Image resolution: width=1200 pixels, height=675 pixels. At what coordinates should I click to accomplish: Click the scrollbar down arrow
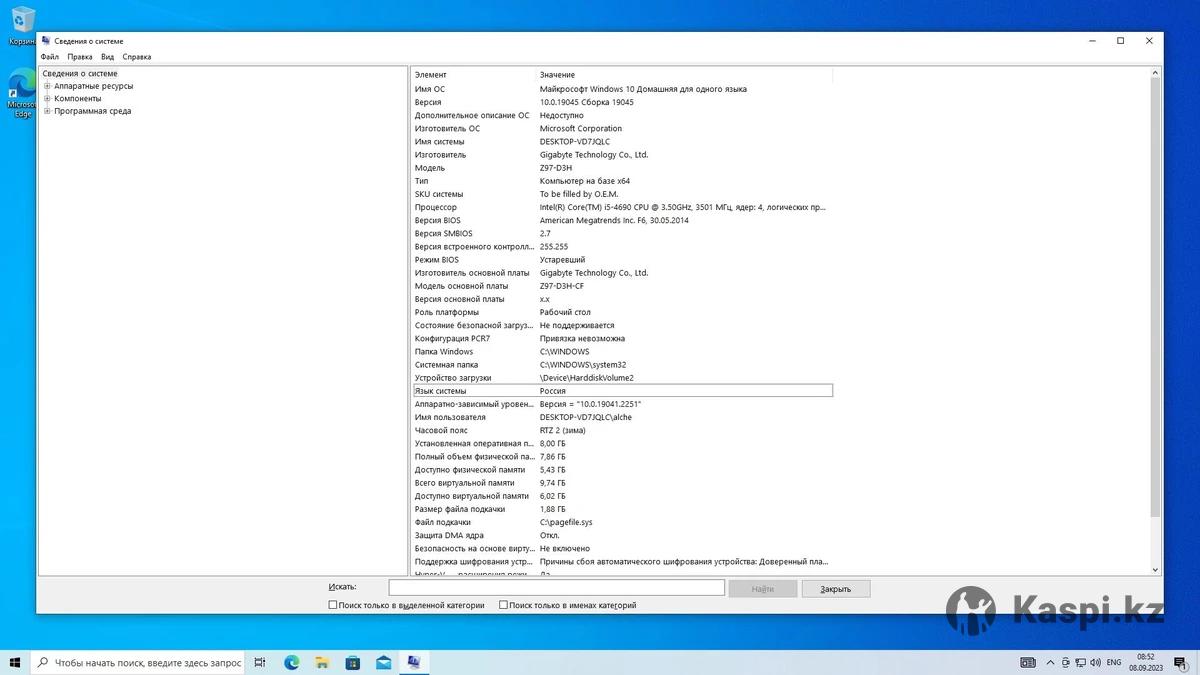[x=1156, y=570]
